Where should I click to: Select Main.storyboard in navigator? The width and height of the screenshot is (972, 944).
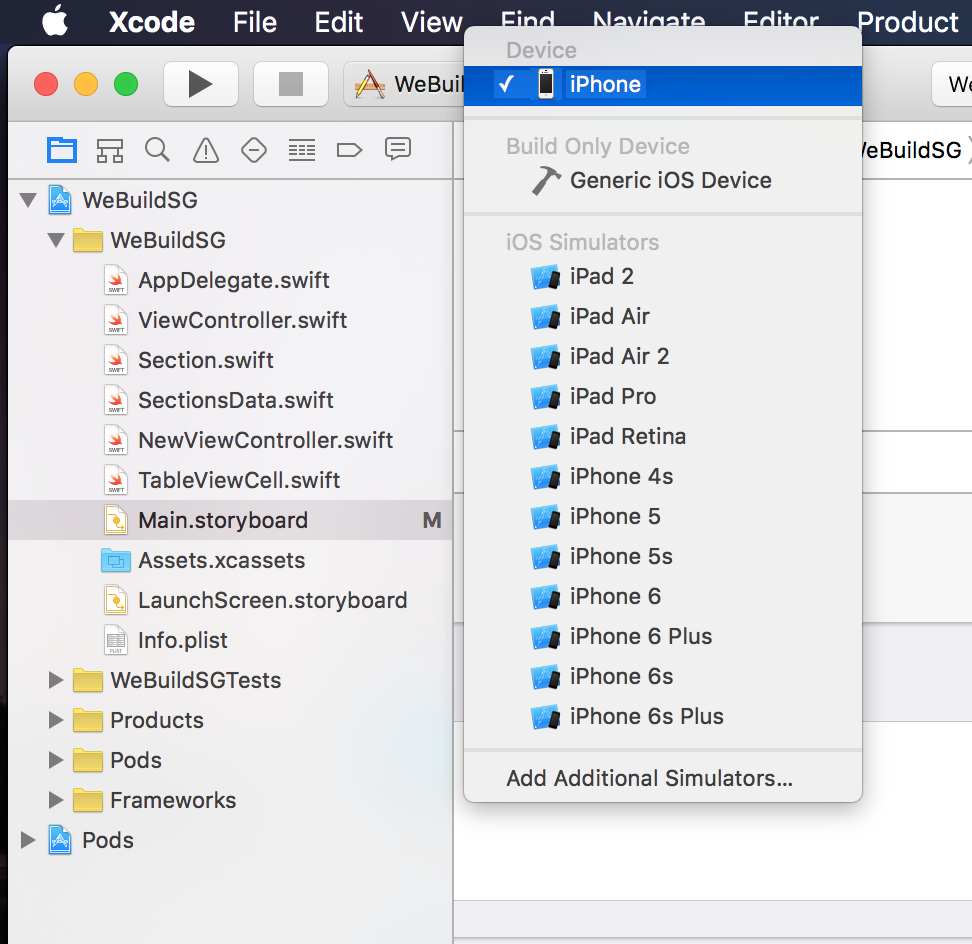pos(230,520)
